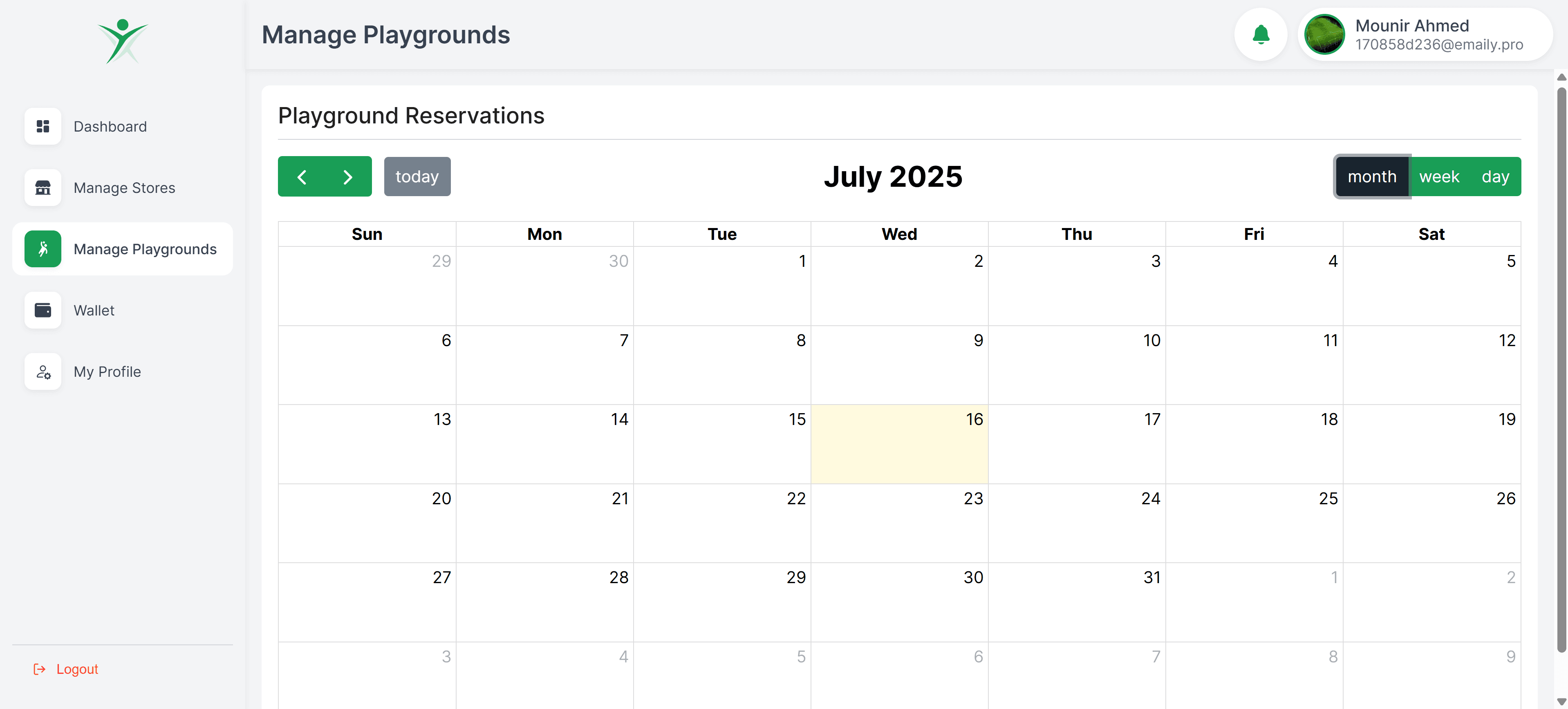Click the My Profile user-settings icon

pos(43,372)
